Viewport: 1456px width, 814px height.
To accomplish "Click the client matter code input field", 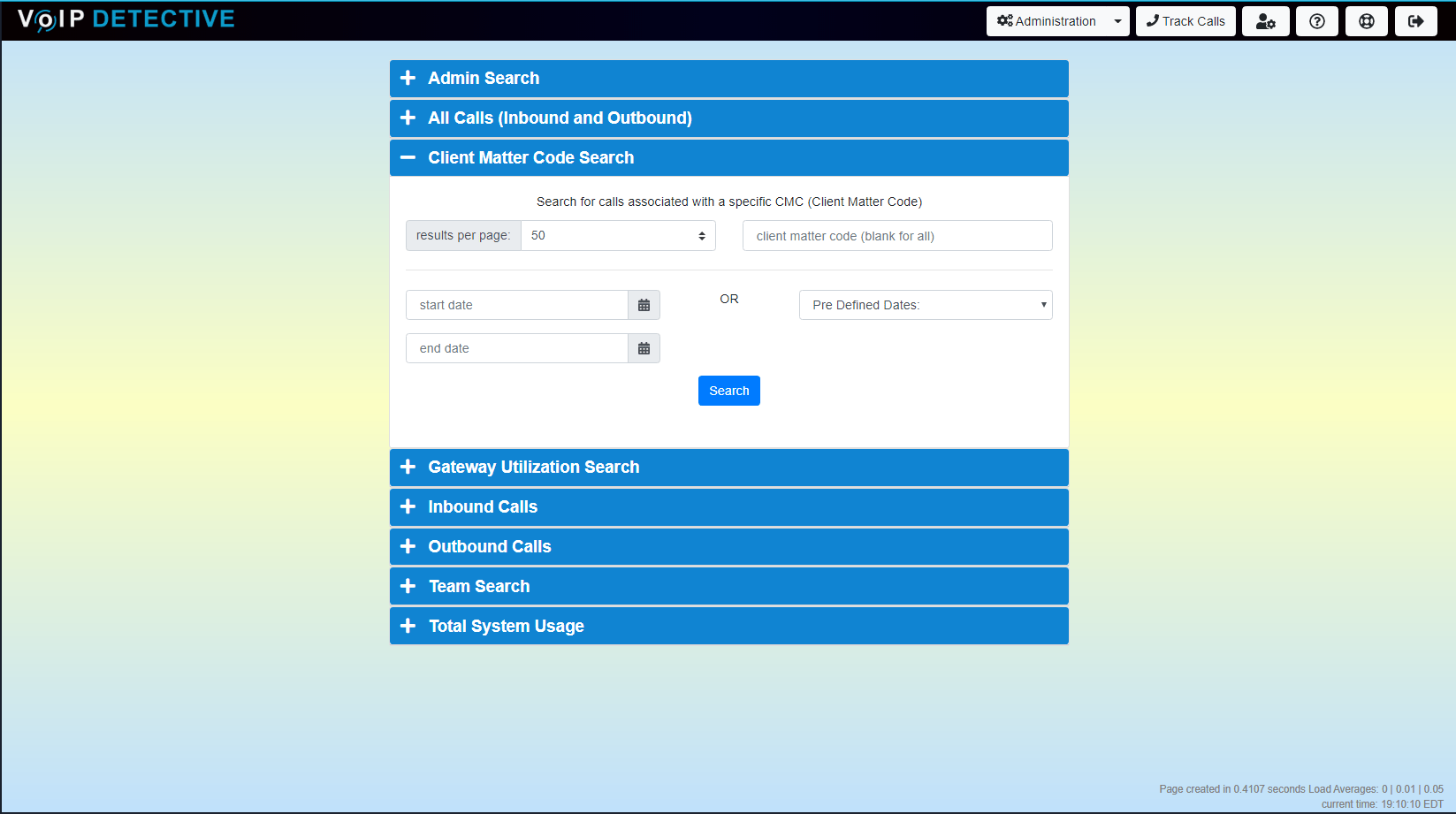I will (x=896, y=236).
